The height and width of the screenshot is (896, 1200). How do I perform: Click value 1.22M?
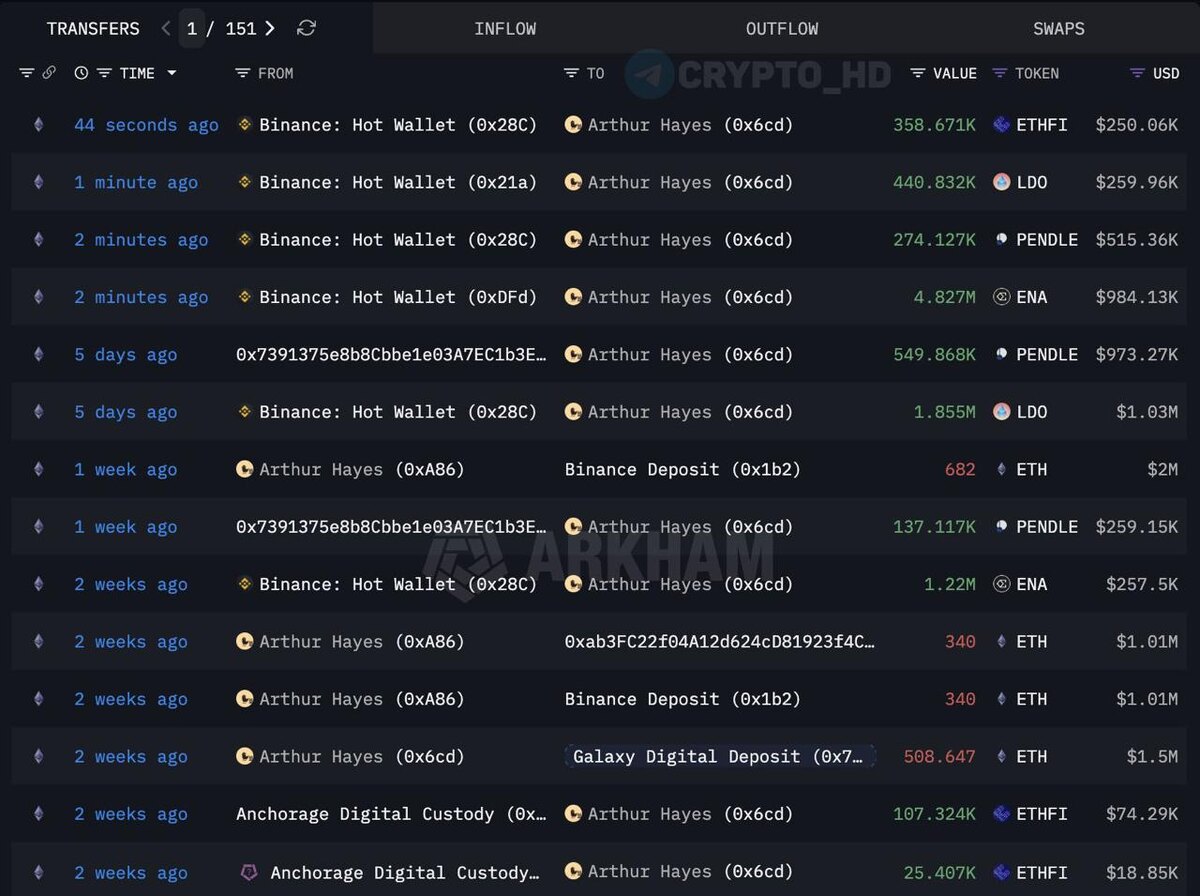[950, 584]
